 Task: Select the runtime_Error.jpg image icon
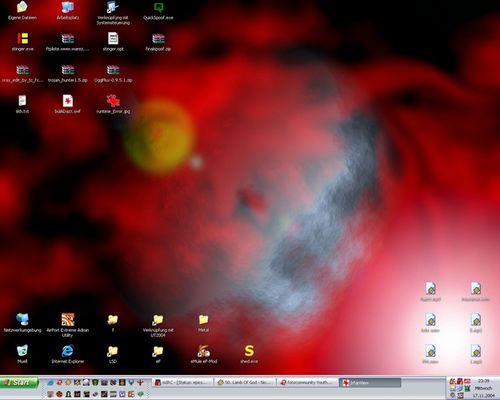pos(113,104)
